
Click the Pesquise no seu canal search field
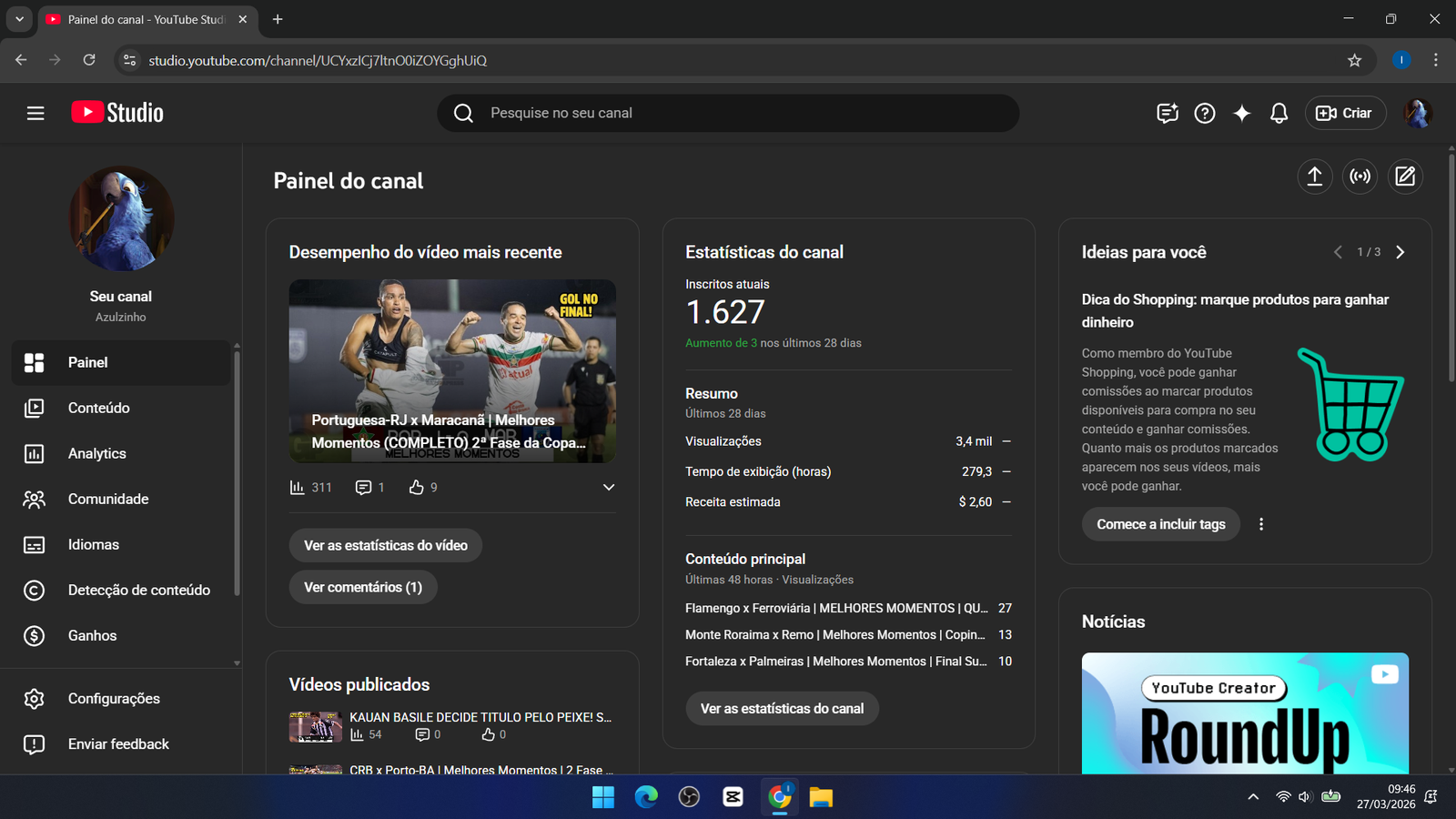tap(728, 113)
